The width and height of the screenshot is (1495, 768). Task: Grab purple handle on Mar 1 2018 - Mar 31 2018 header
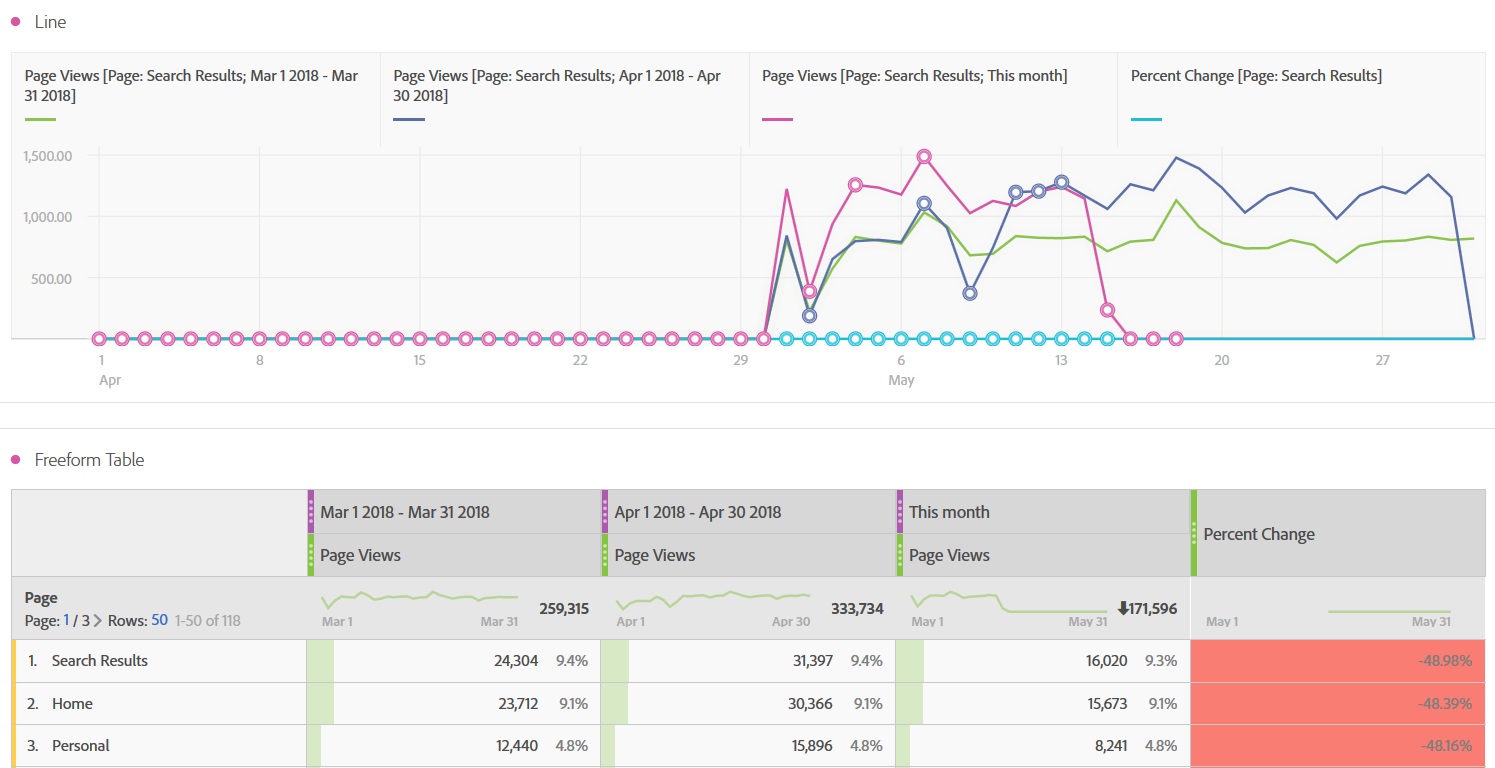pos(311,511)
